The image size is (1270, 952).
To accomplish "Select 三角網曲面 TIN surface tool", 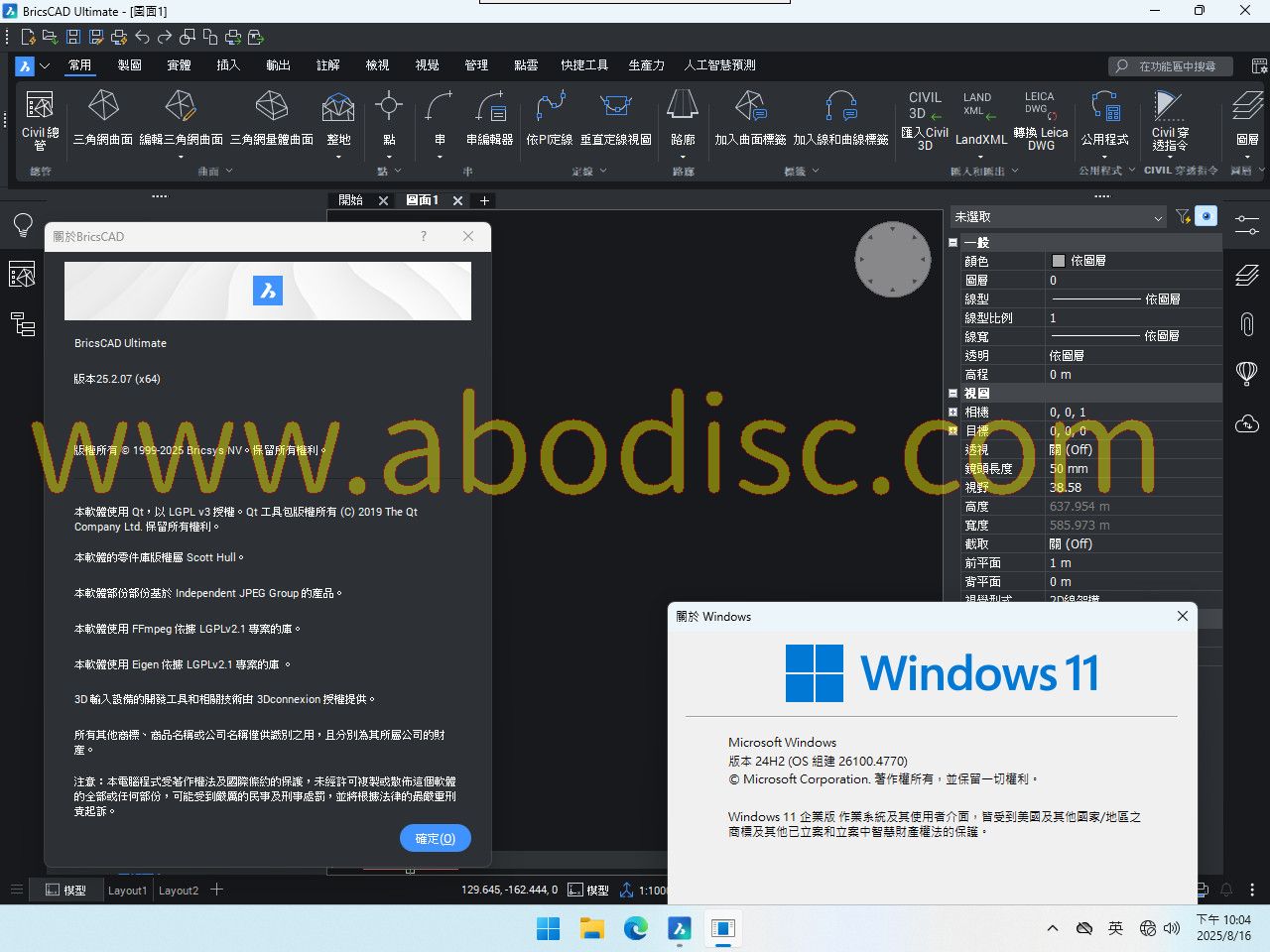I will (103, 119).
